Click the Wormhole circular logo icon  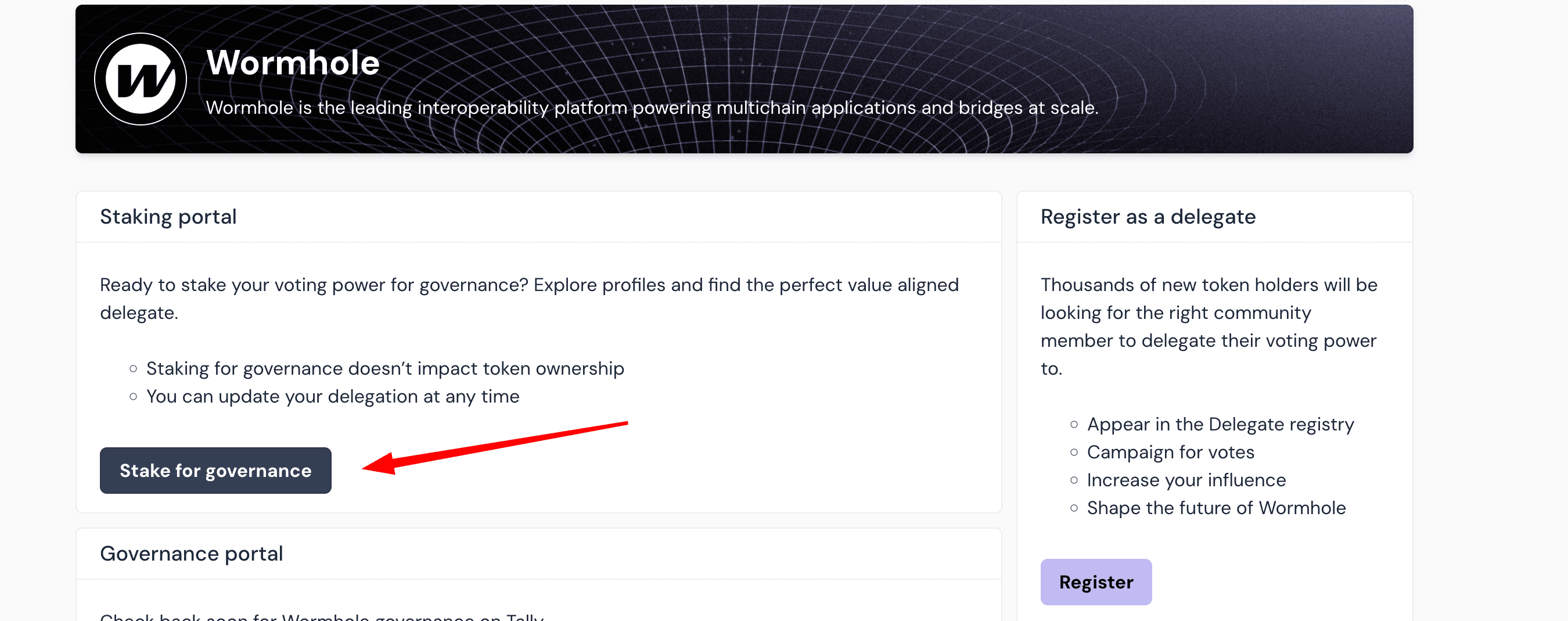[141, 79]
